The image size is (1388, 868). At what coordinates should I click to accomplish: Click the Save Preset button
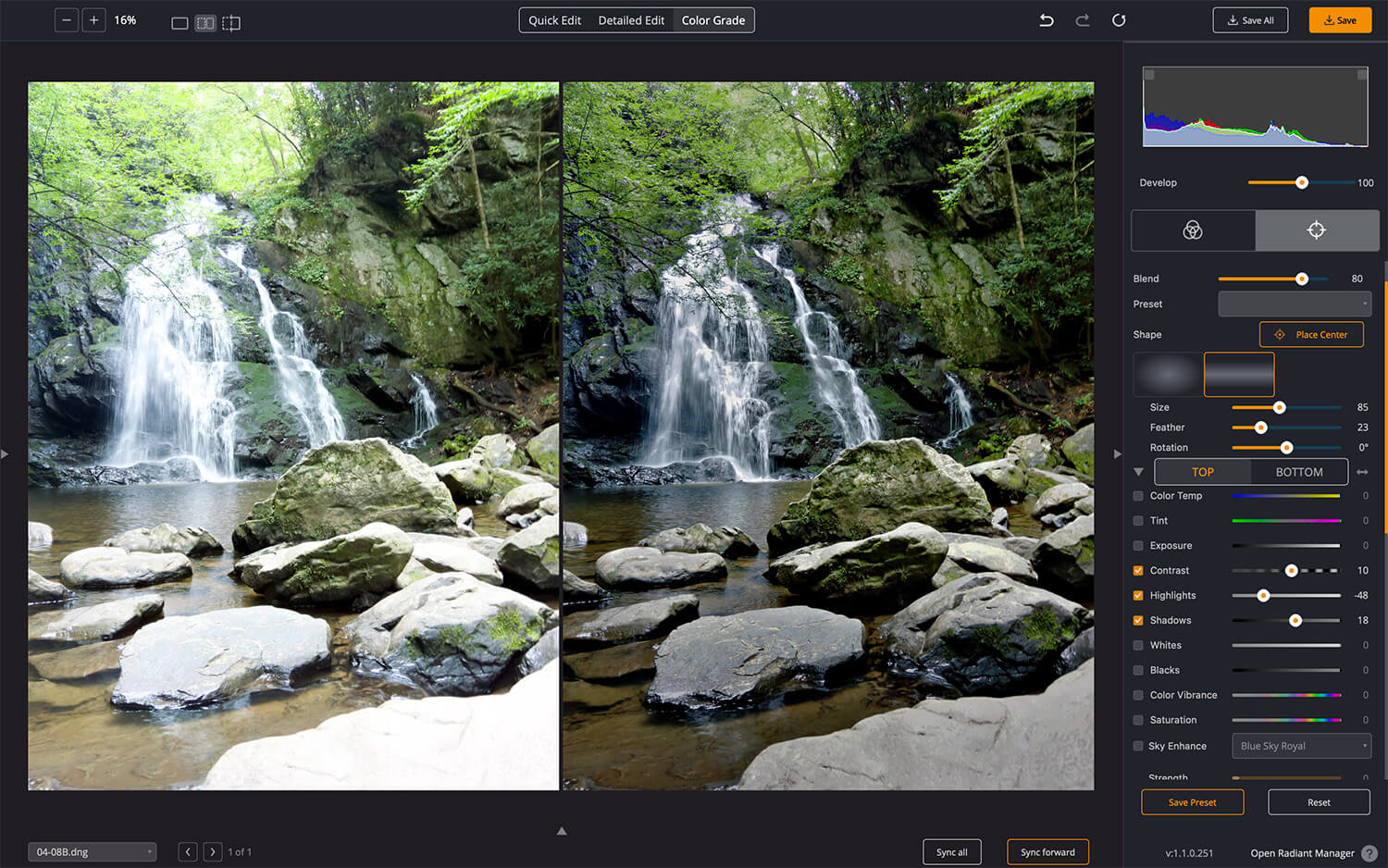1192,802
